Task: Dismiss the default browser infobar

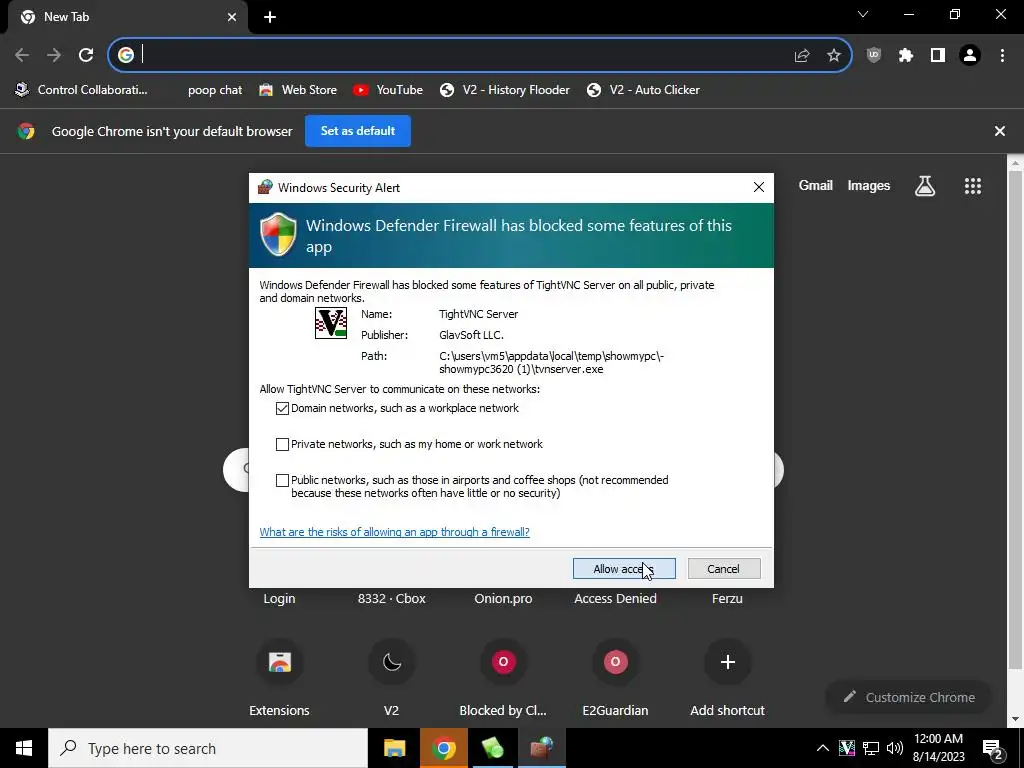Action: pyautogui.click(x=999, y=131)
